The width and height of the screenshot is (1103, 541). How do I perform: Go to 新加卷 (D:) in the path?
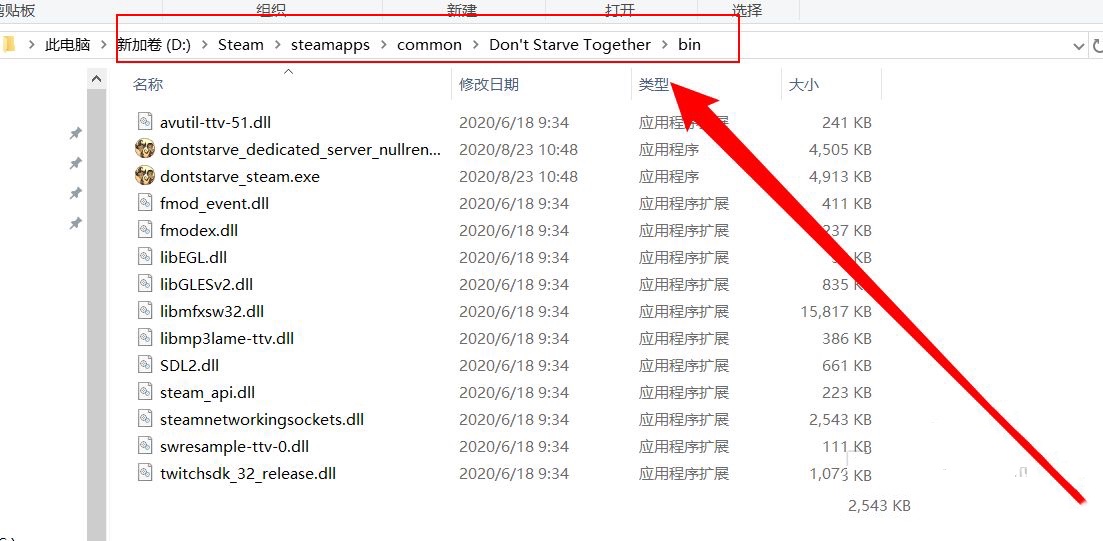click(x=153, y=45)
